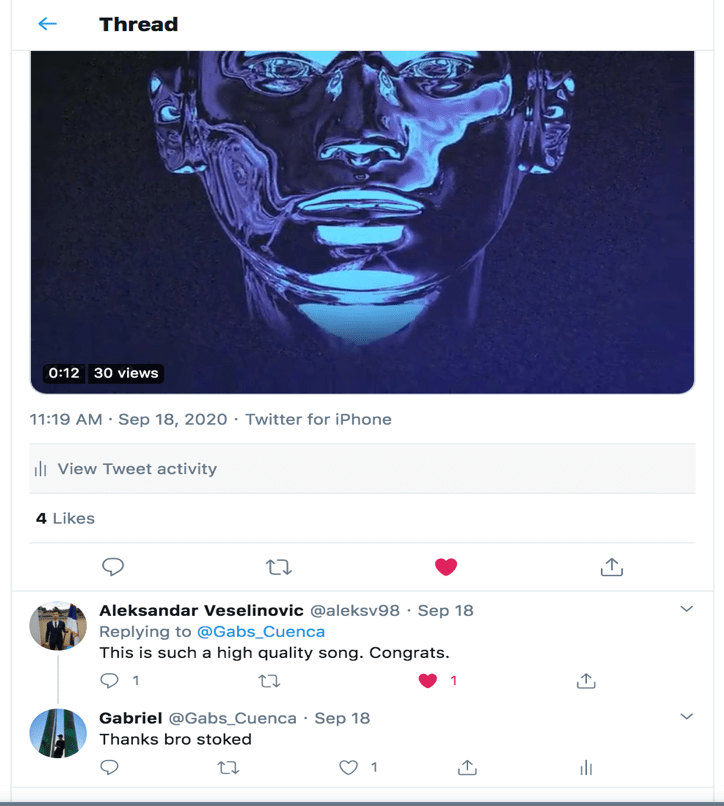The image size is (724, 806).
Task: Play the video in the tweet
Action: click(x=362, y=220)
